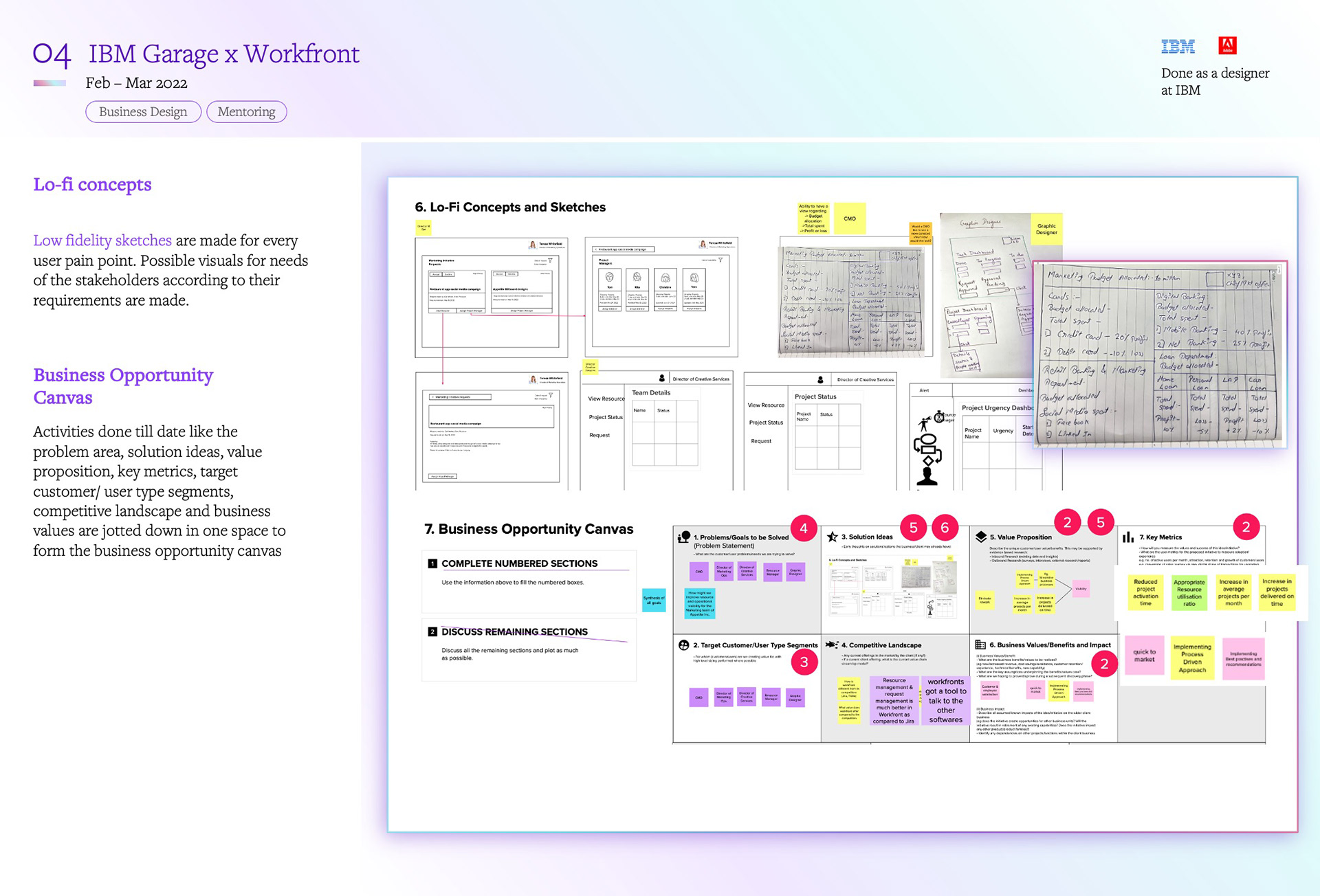The height and width of the screenshot is (896, 1320).
Task: Click the Business Opportunity Canvas sidebar heading
Action: (123, 386)
